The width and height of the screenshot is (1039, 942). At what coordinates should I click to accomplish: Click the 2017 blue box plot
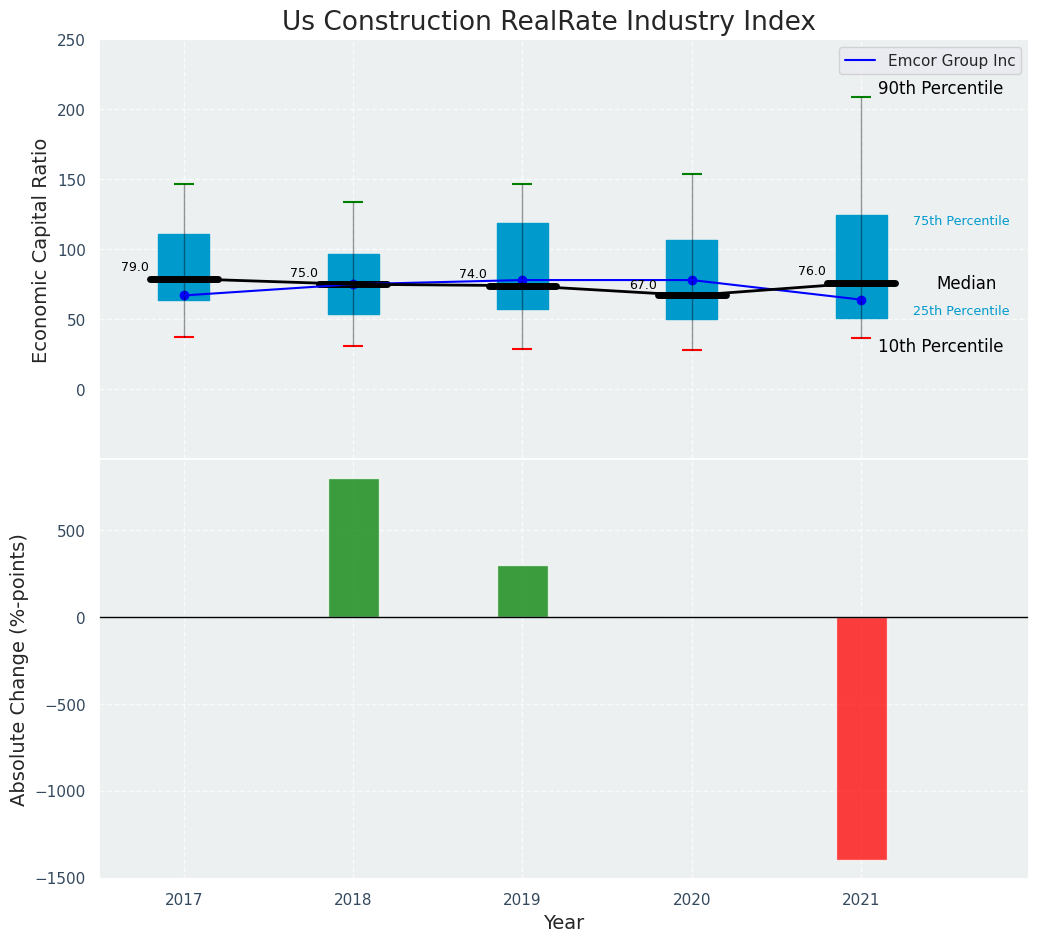(x=184, y=255)
